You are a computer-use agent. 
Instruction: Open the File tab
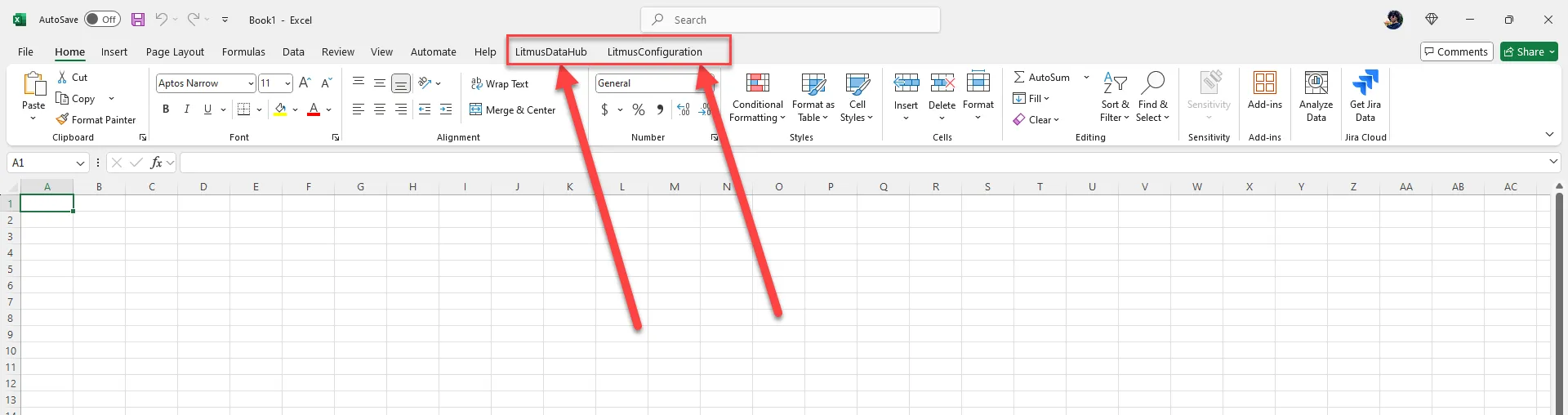tap(26, 51)
